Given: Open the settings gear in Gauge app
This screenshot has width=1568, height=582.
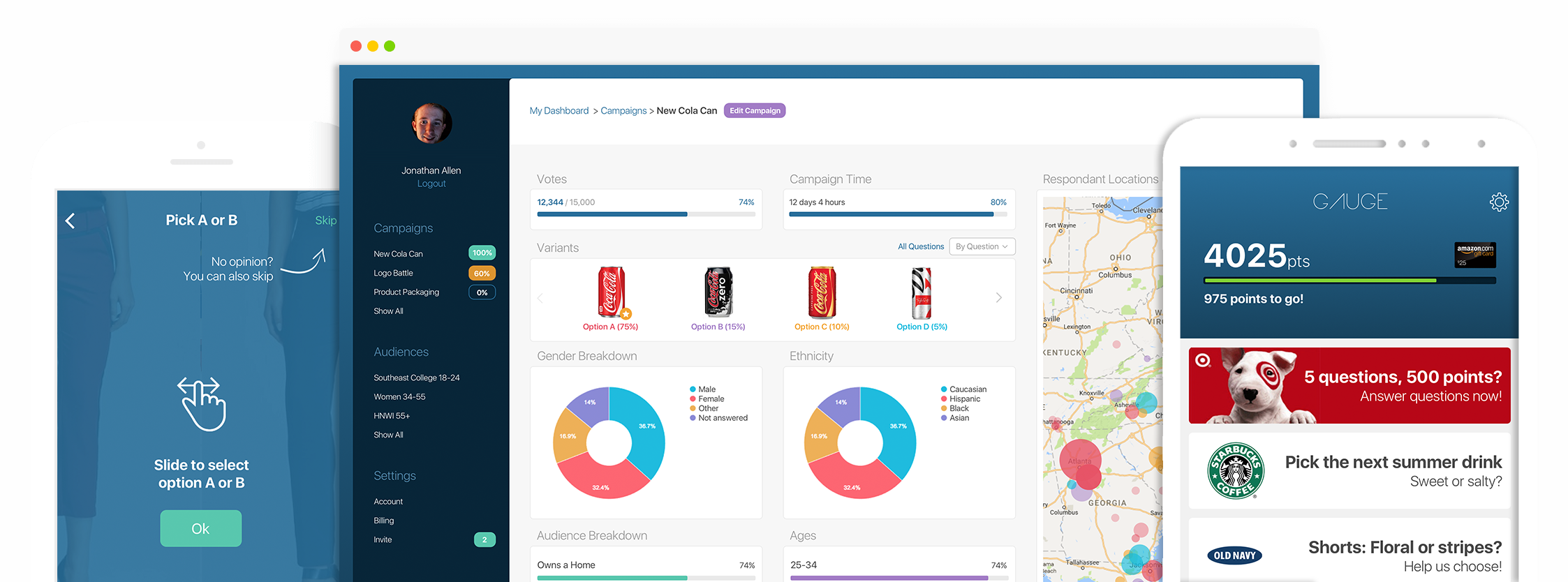Looking at the screenshot, I should 1498,202.
